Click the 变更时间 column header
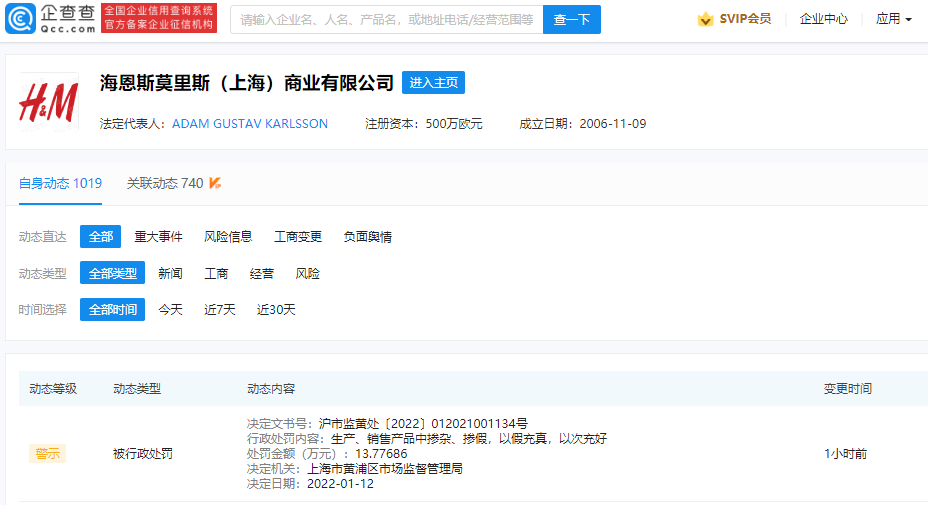The image size is (928, 505). tap(848, 389)
